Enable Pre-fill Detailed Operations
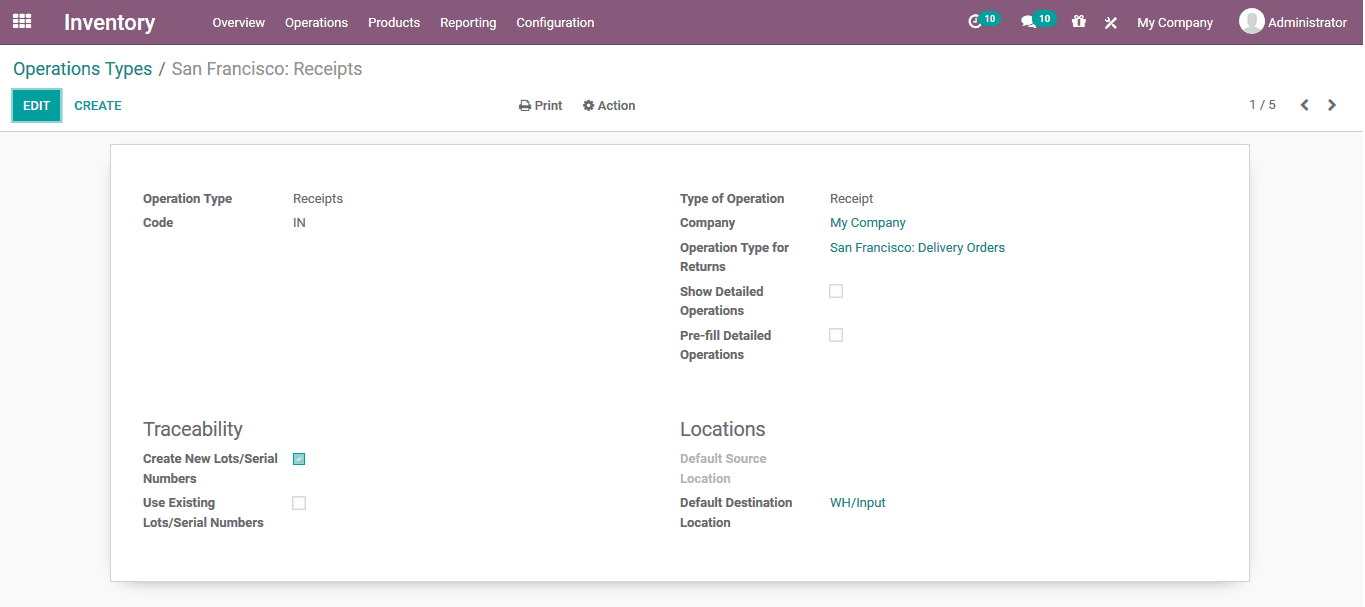Viewport: 1365px width, 607px height. pos(836,335)
